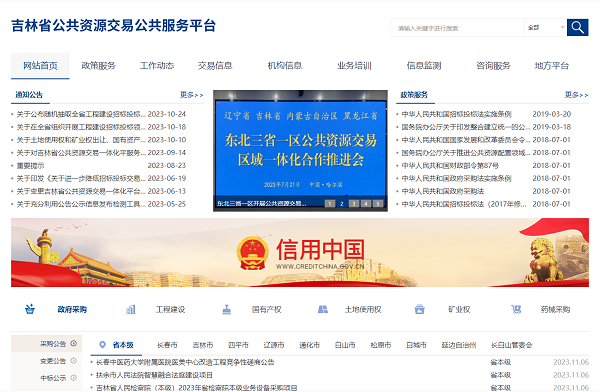Open the notice dated 2023-06-19
600x392 pixels.
81,178
